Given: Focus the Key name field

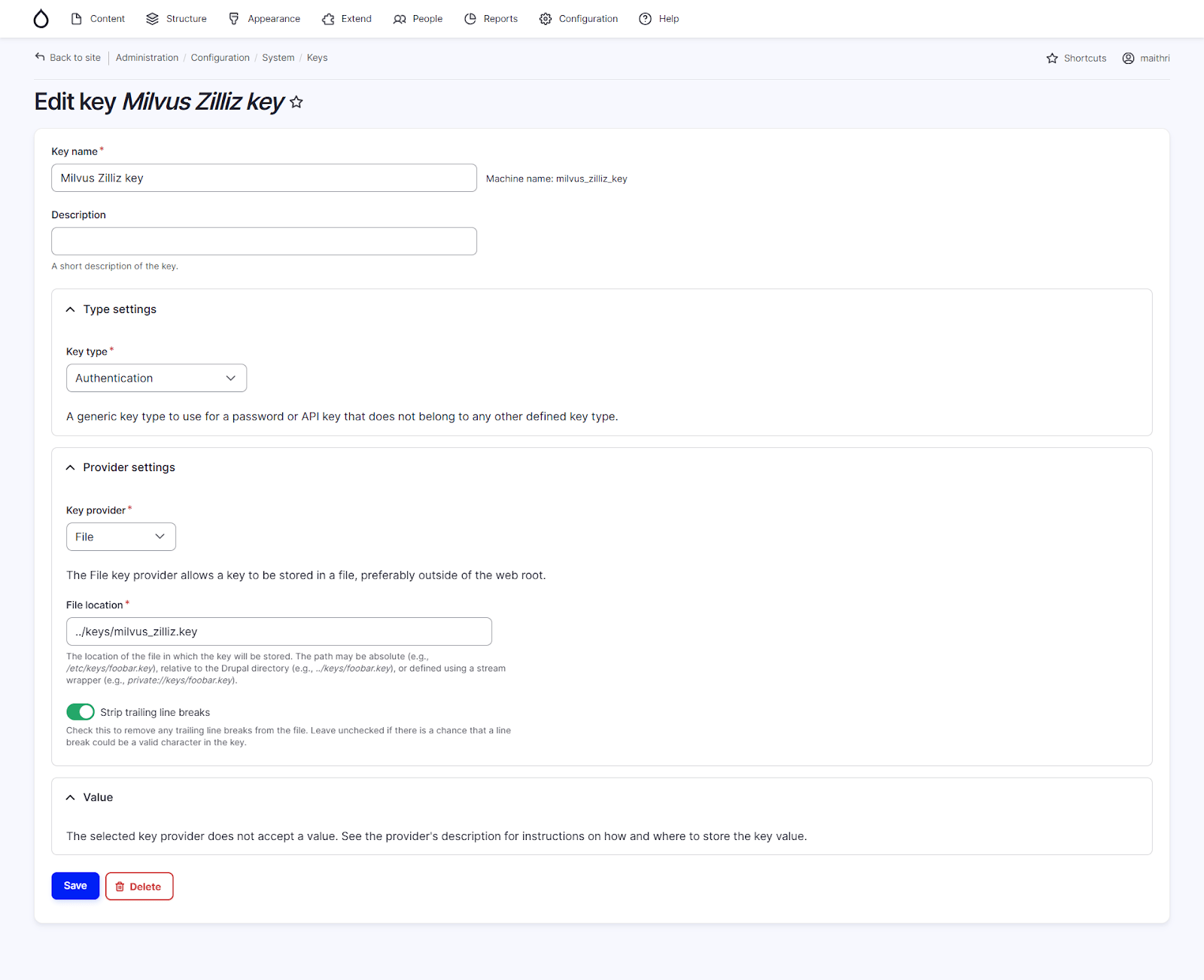Looking at the screenshot, I should pyautogui.click(x=264, y=178).
